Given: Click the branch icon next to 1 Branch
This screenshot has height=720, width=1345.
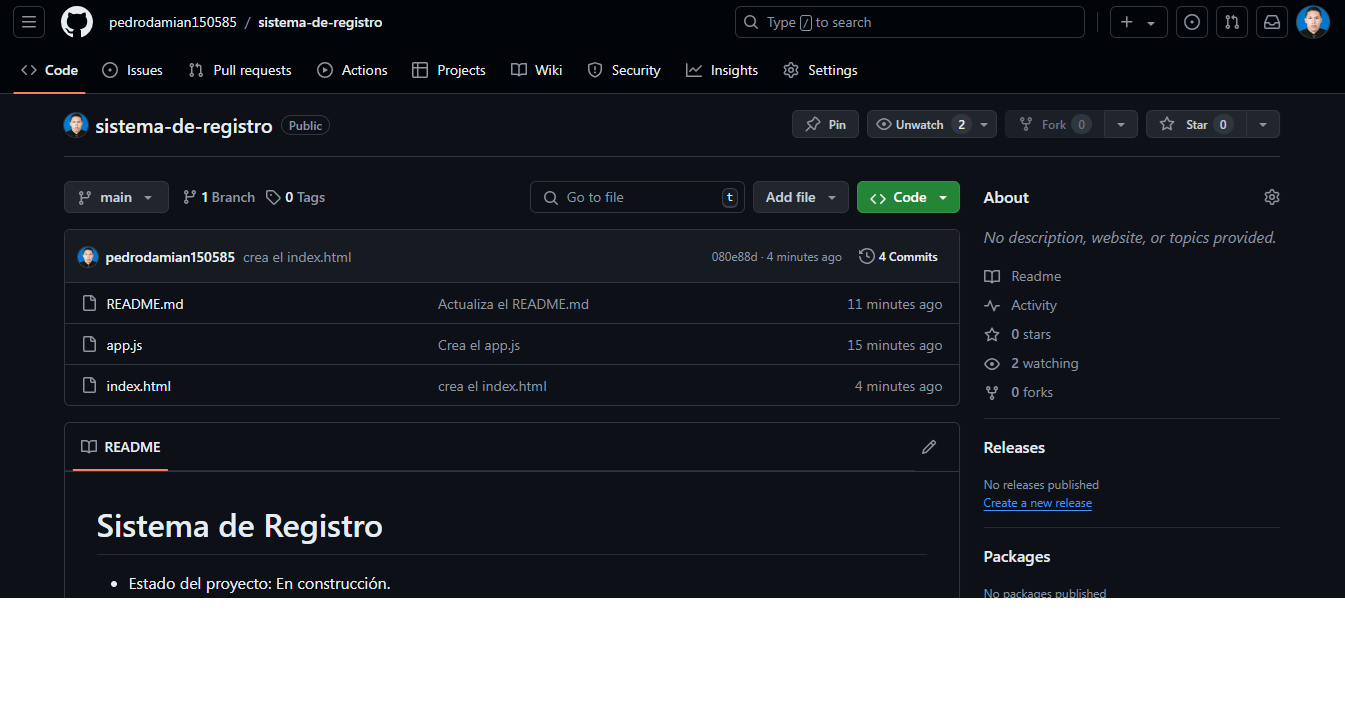Looking at the screenshot, I should 190,197.
